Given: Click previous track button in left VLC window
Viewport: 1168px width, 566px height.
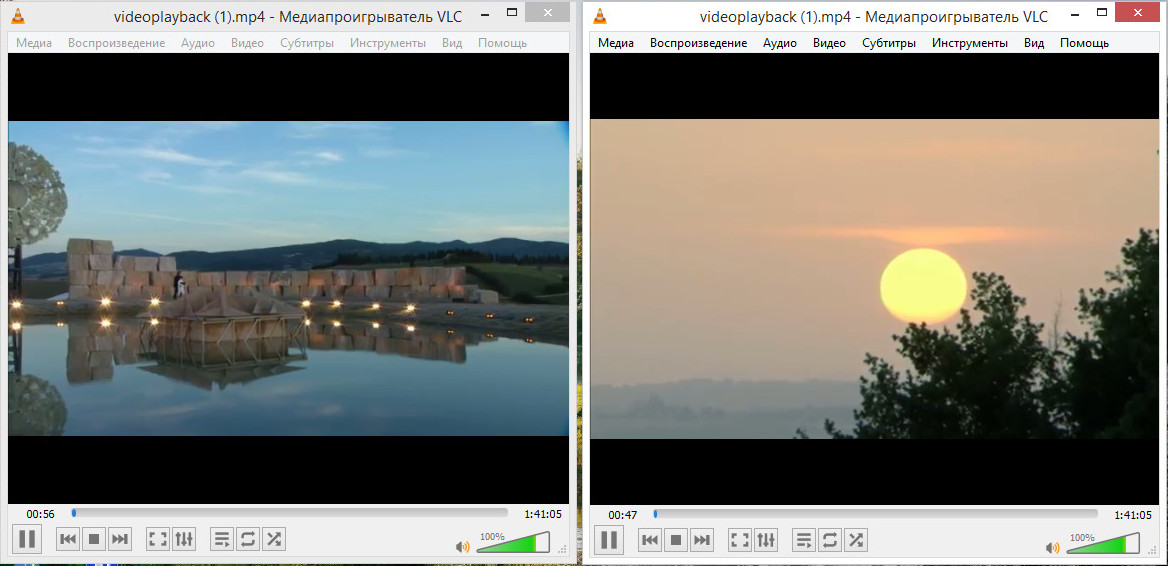Looking at the screenshot, I should pyautogui.click(x=69, y=538).
